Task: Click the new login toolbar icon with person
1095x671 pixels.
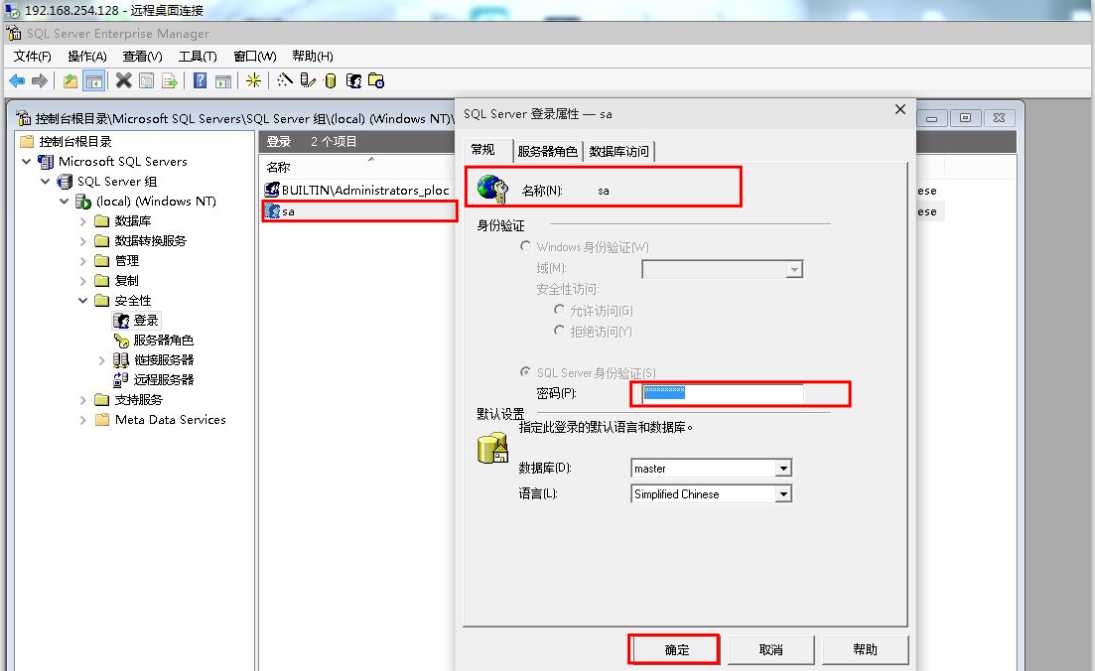Action: [353, 81]
